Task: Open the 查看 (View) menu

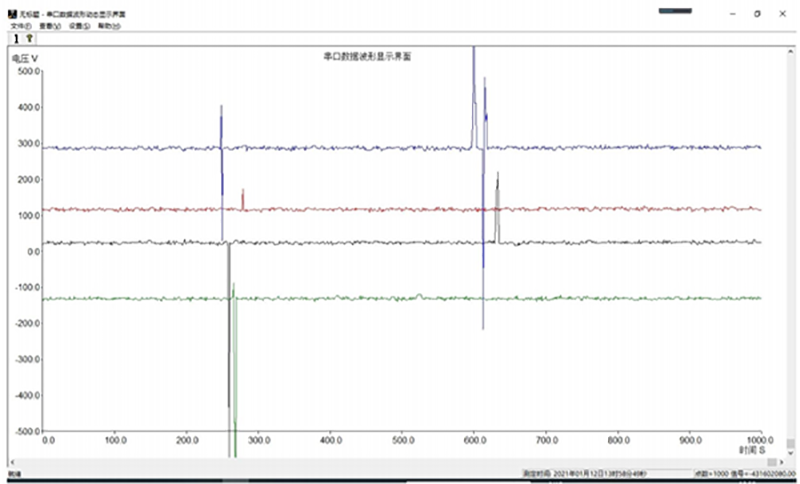Action: click(x=50, y=26)
